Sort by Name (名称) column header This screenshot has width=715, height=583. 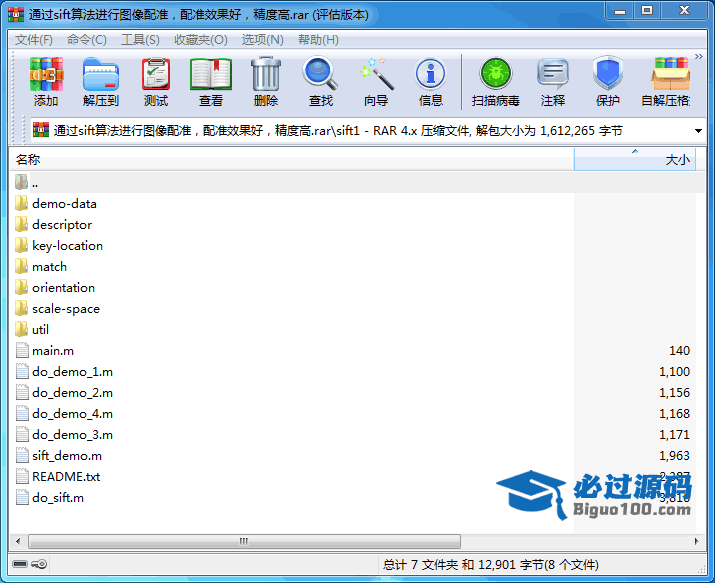(x=292, y=160)
